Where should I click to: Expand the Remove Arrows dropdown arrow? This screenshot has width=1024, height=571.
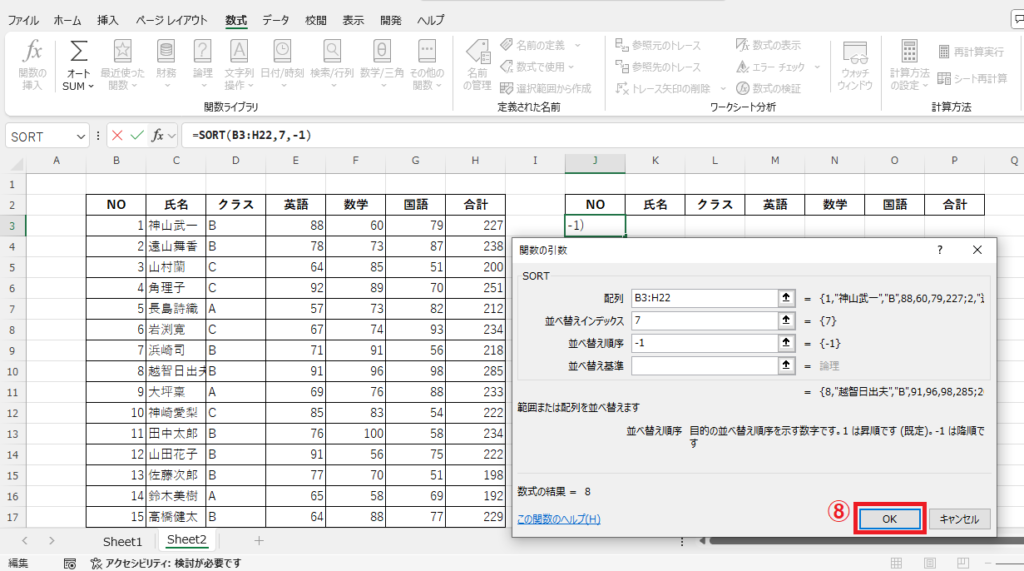(723, 88)
